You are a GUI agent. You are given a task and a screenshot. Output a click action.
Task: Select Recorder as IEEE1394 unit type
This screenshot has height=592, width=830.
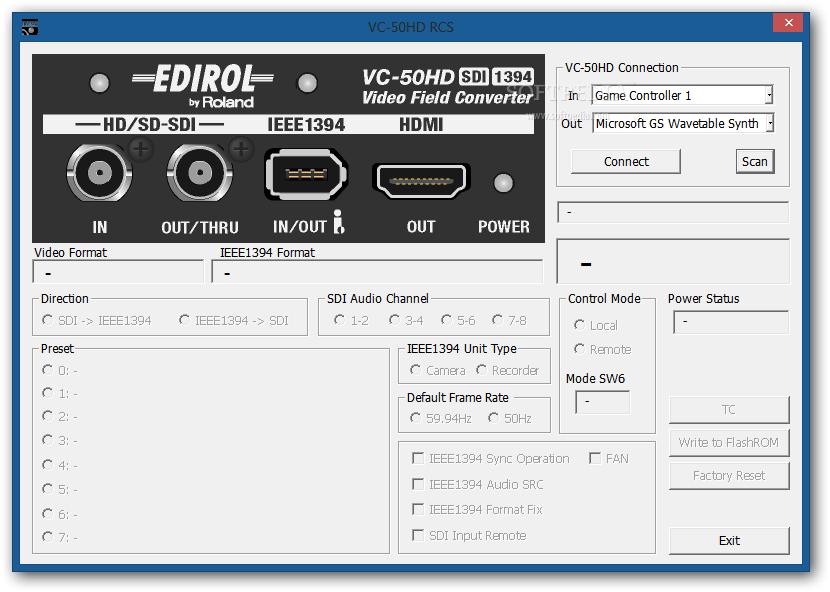[x=508, y=370]
